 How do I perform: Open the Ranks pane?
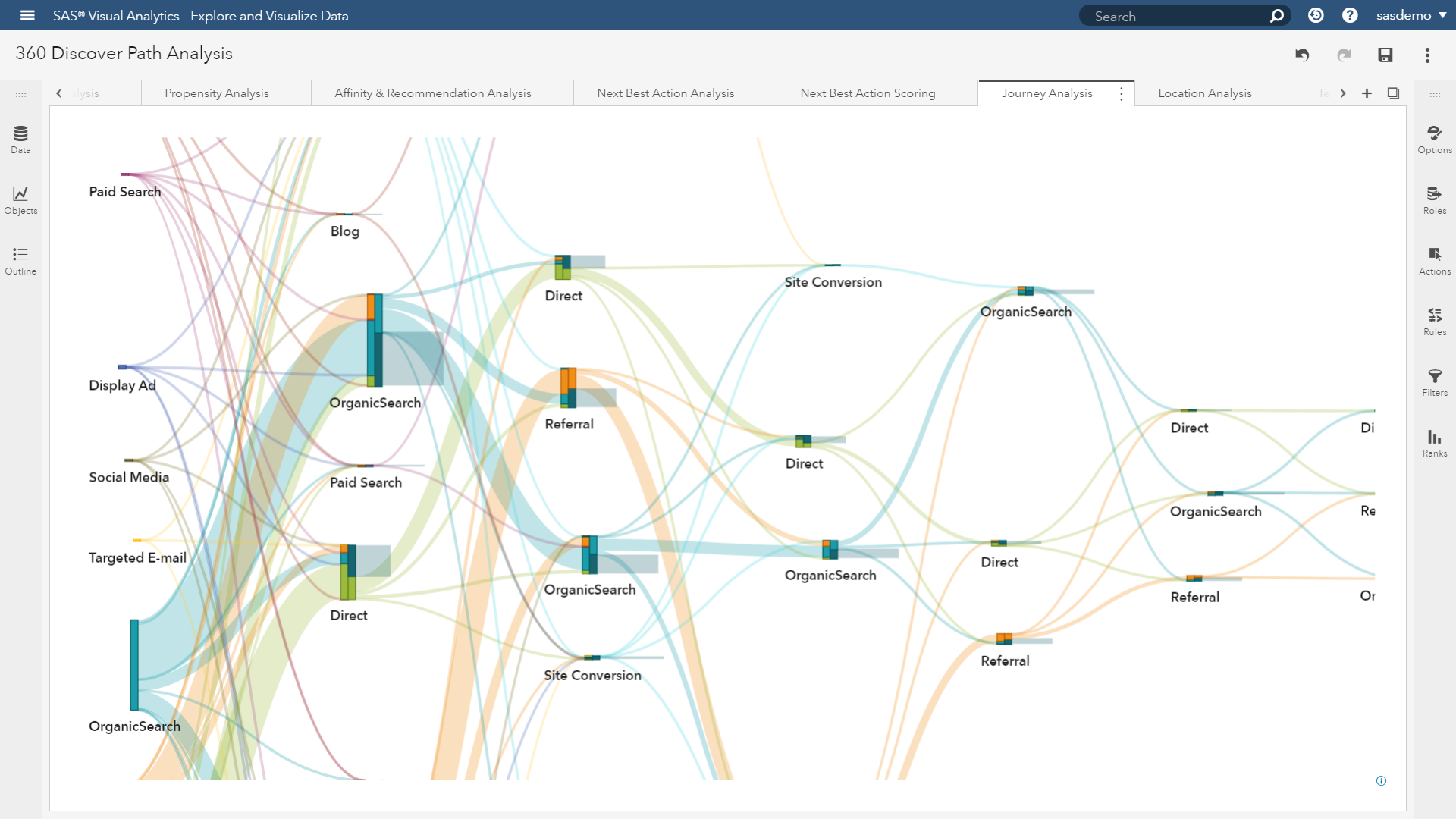[1434, 443]
